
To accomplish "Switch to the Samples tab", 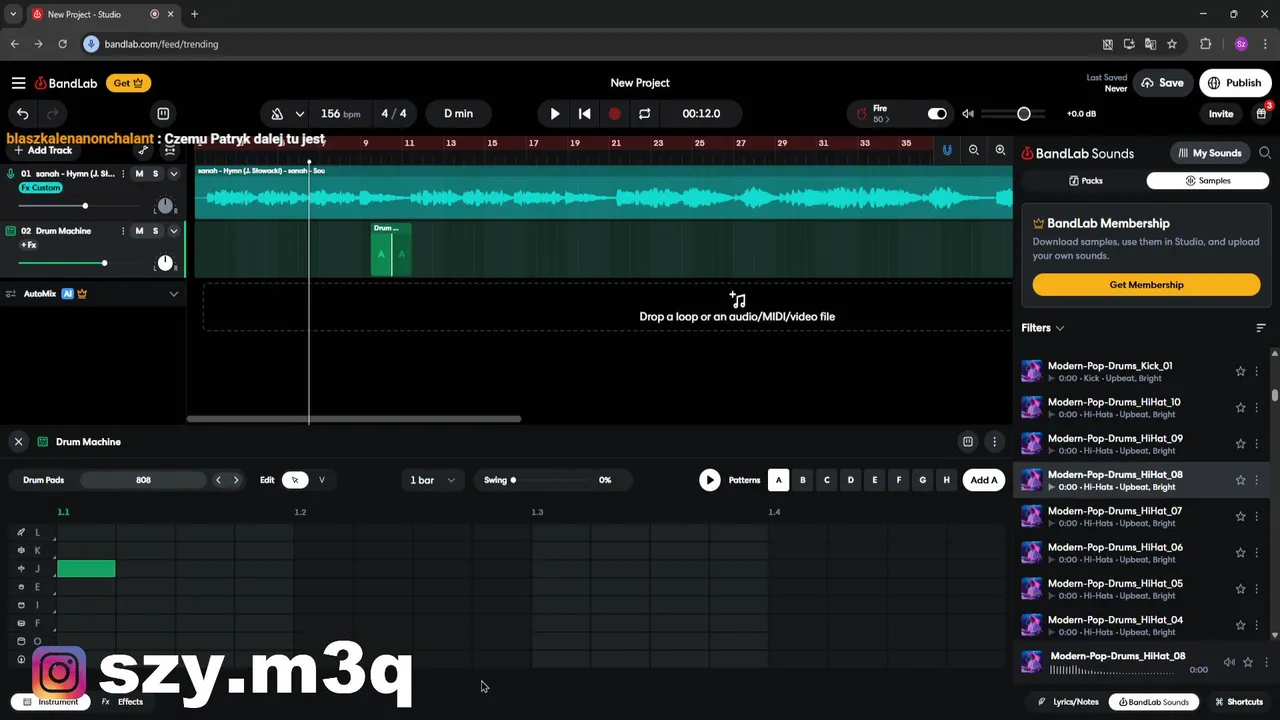I will [1207, 181].
